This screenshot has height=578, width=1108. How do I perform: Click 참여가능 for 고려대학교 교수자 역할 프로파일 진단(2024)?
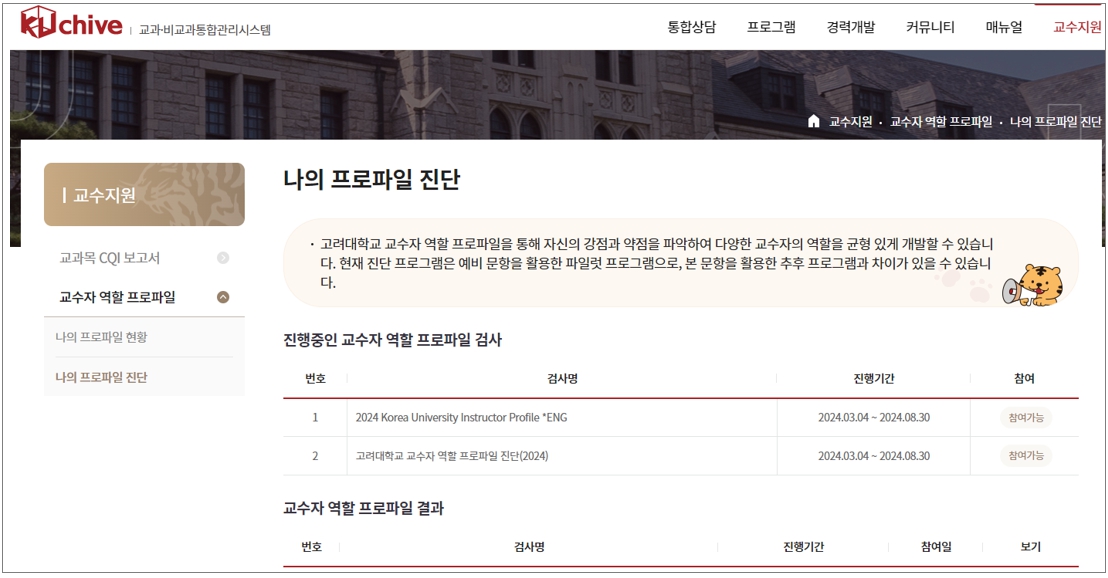point(1025,456)
